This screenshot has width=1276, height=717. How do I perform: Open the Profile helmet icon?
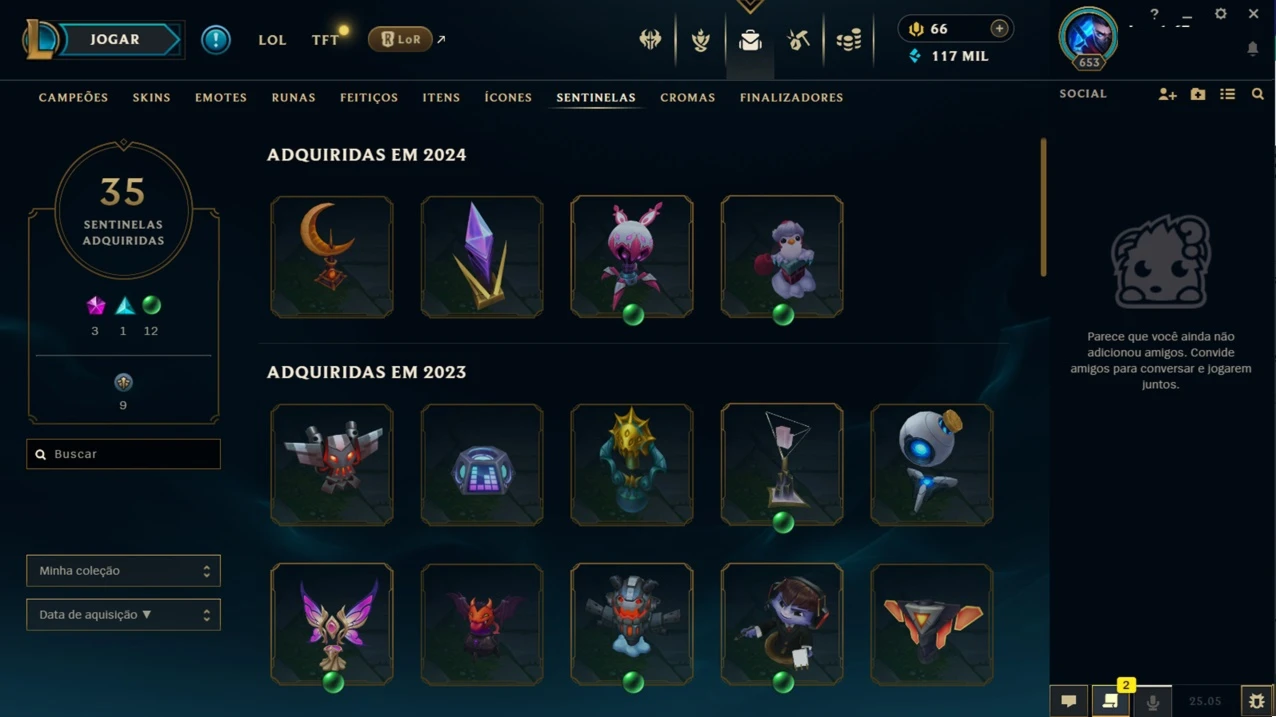650,40
